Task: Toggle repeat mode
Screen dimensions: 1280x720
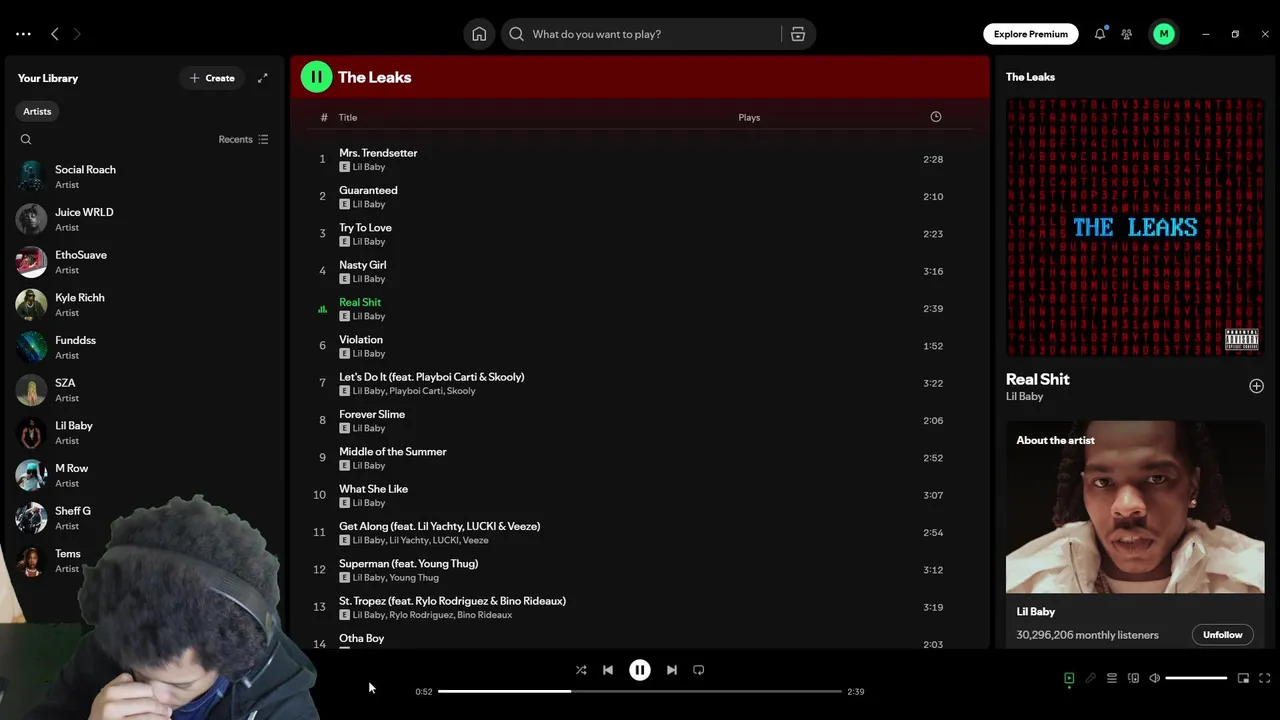Action: click(699, 670)
